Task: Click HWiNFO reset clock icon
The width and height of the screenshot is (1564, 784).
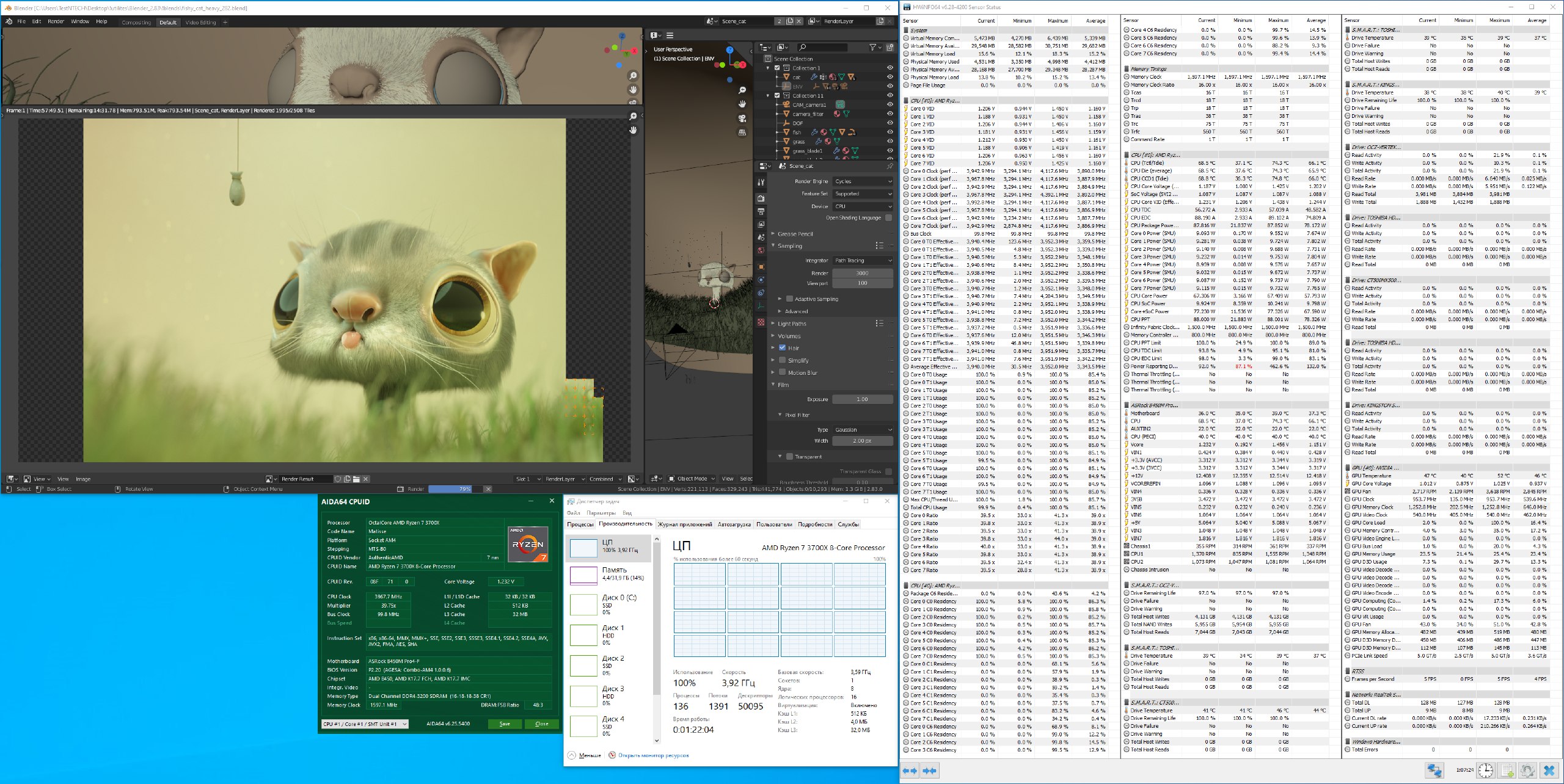Action: pyautogui.click(x=1485, y=771)
